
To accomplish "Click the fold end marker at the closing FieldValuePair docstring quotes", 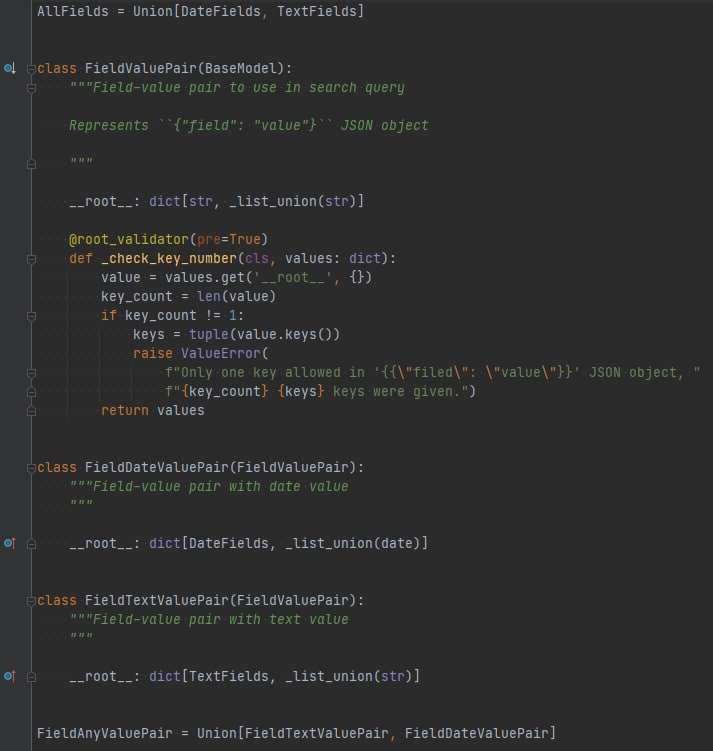I will point(32,164).
